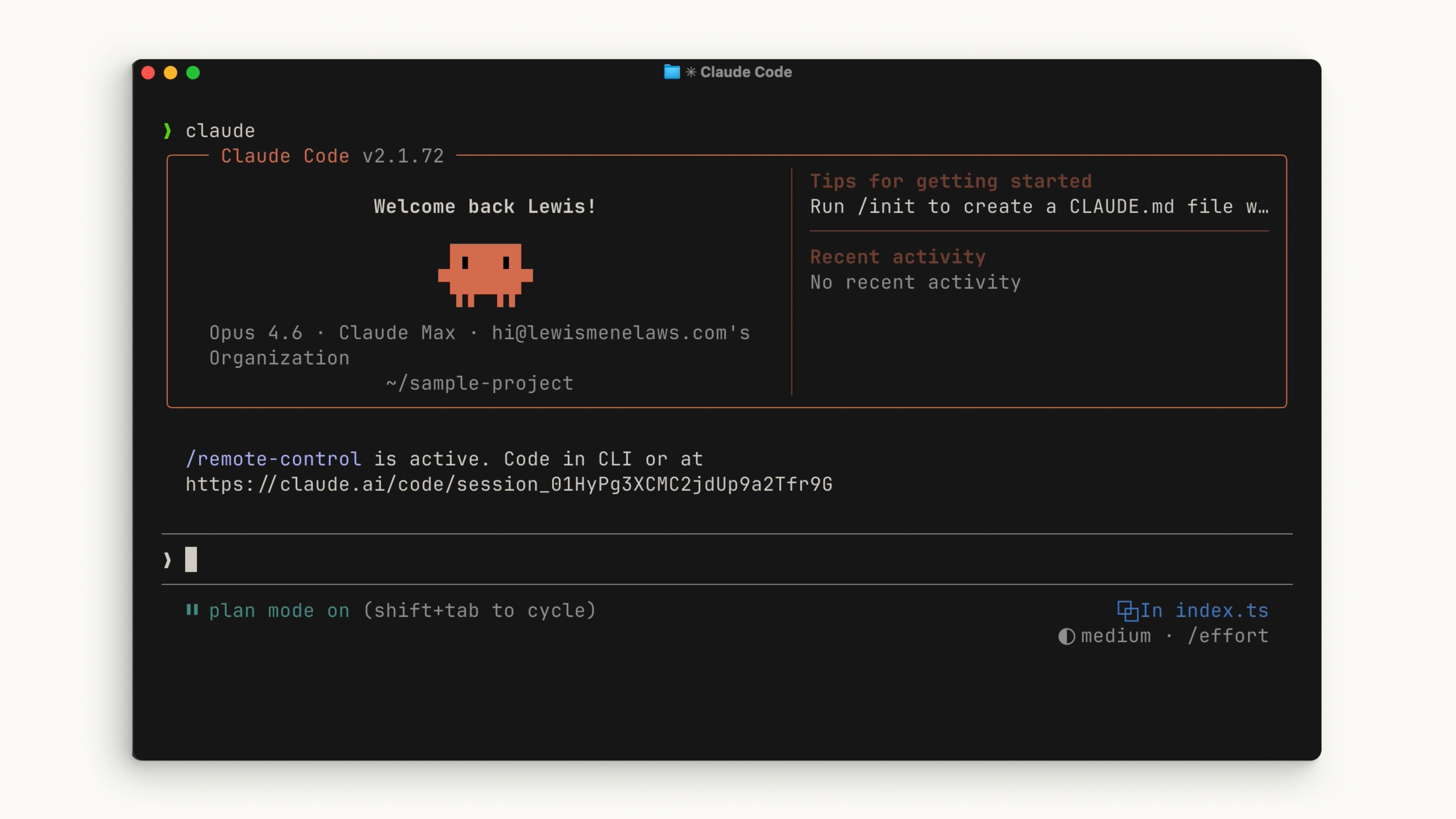Screen dimensions: 1456x819
Task: Click the In index.ts context label
Action: (1204, 610)
